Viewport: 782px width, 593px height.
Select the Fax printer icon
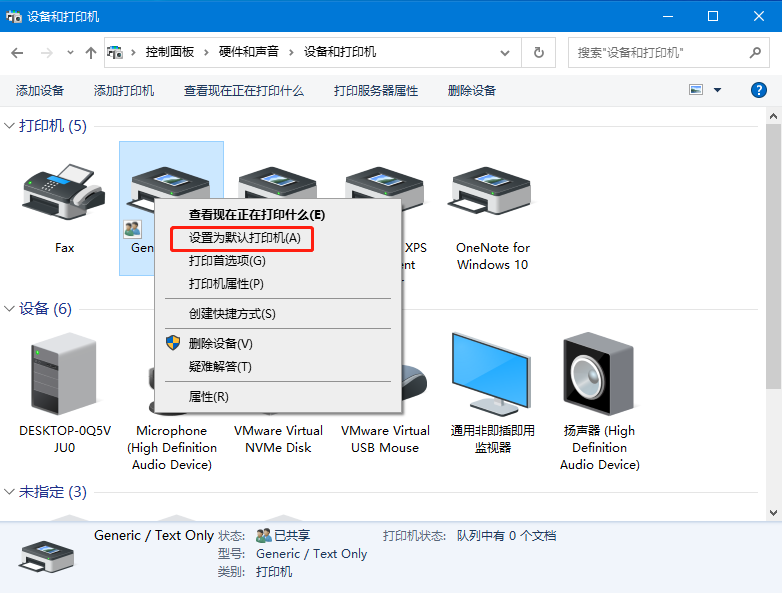[64, 193]
